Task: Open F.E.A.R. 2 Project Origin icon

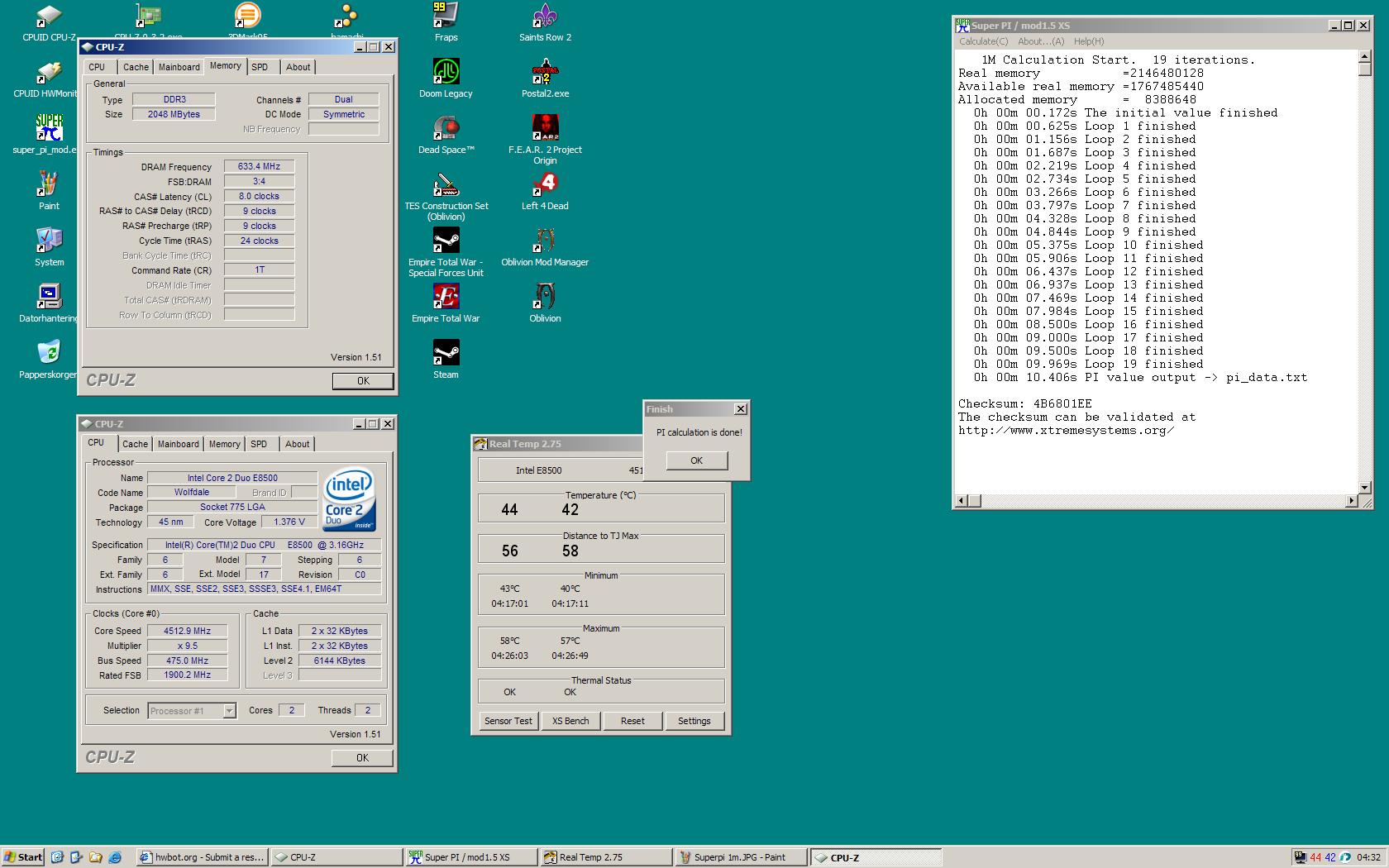Action: (x=545, y=139)
